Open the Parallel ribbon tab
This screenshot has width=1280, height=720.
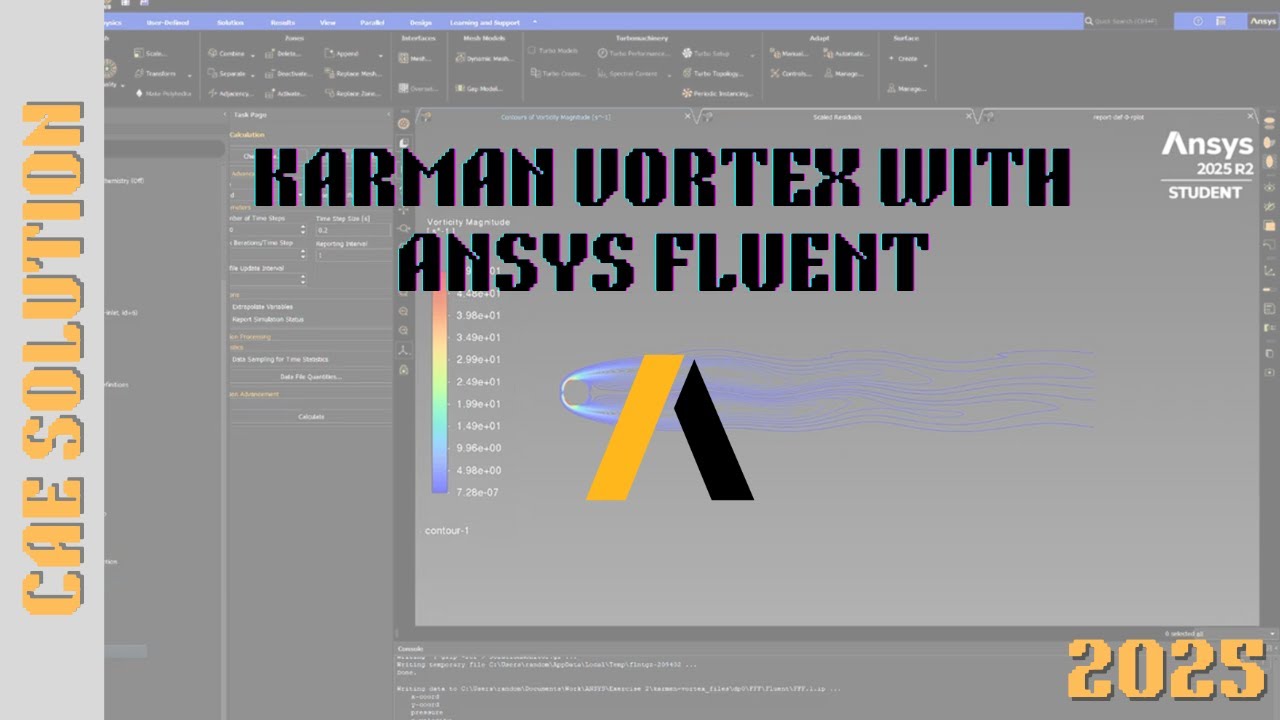click(371, 22)
